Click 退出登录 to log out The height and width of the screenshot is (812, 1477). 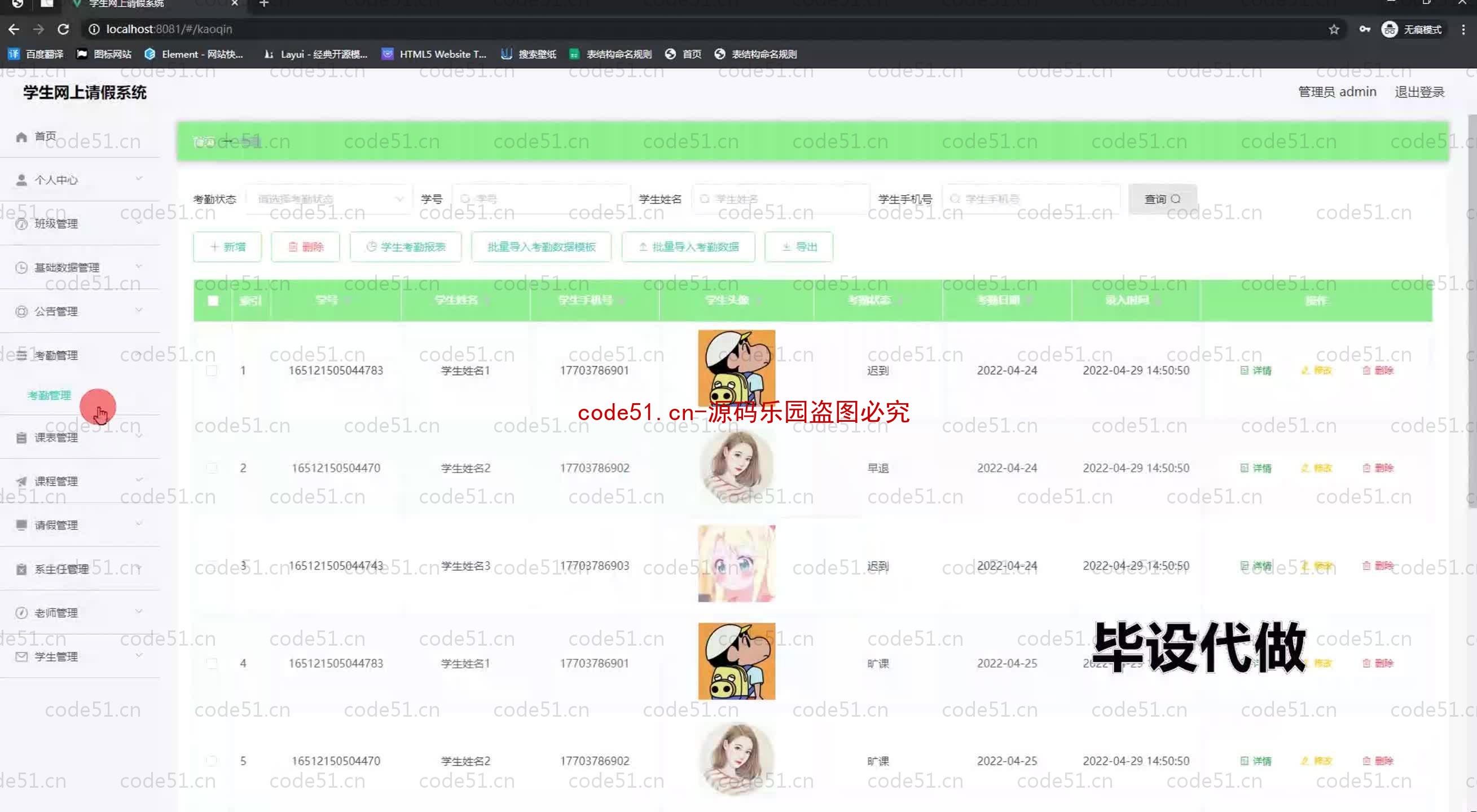[x=1419, y=92]
